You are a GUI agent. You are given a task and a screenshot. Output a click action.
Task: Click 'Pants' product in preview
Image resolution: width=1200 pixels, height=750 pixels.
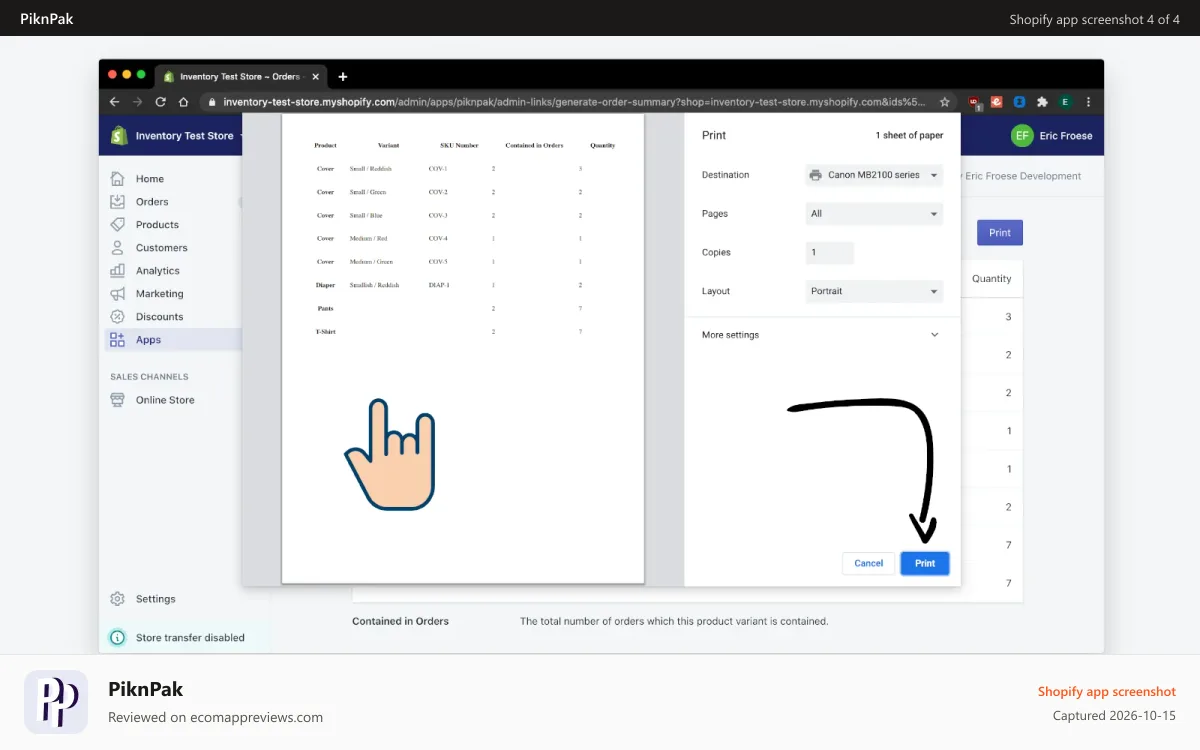(325, 308)
